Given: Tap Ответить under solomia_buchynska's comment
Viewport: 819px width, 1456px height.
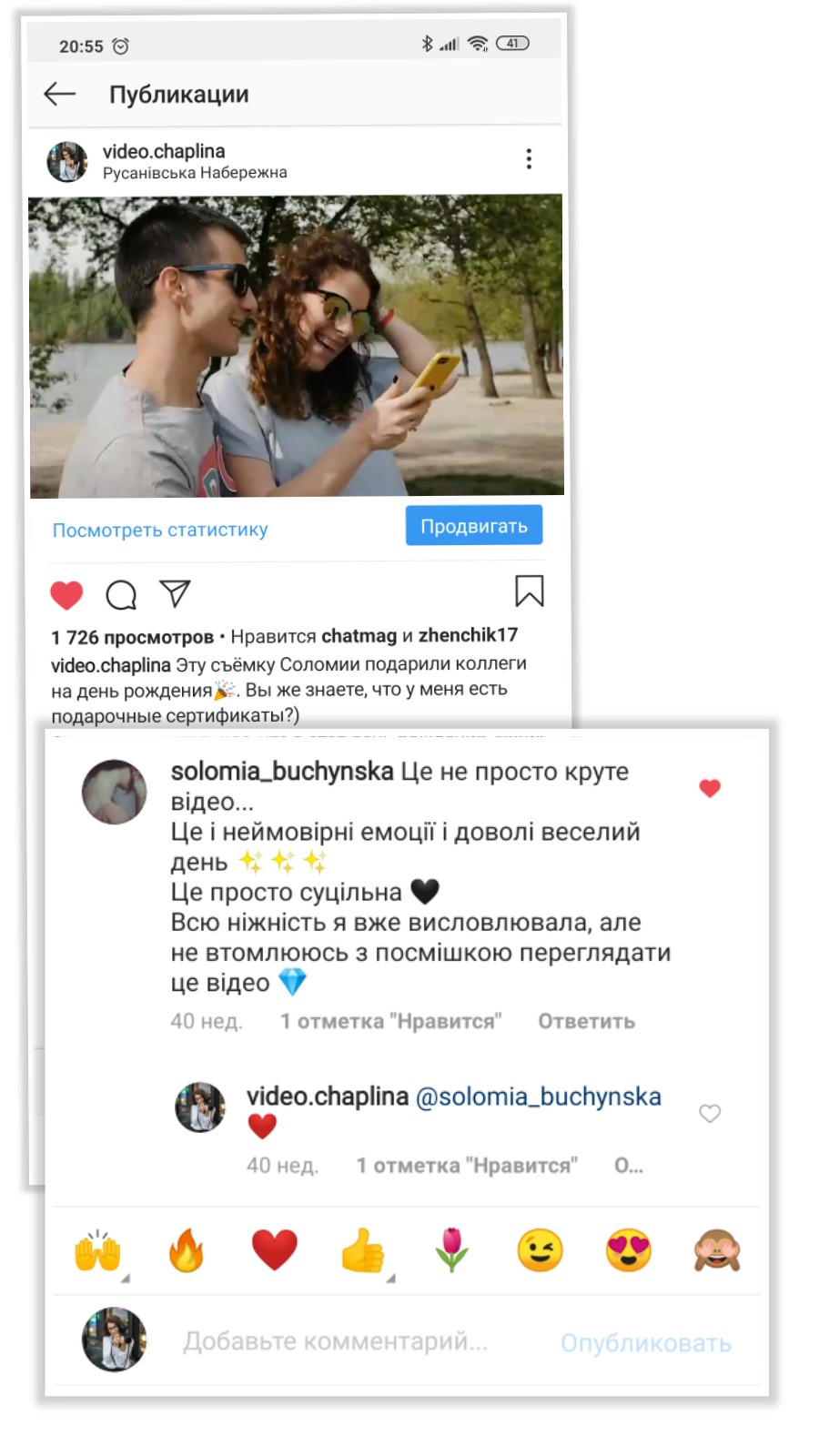Looking at the screenshot, I should [586, 1021].
